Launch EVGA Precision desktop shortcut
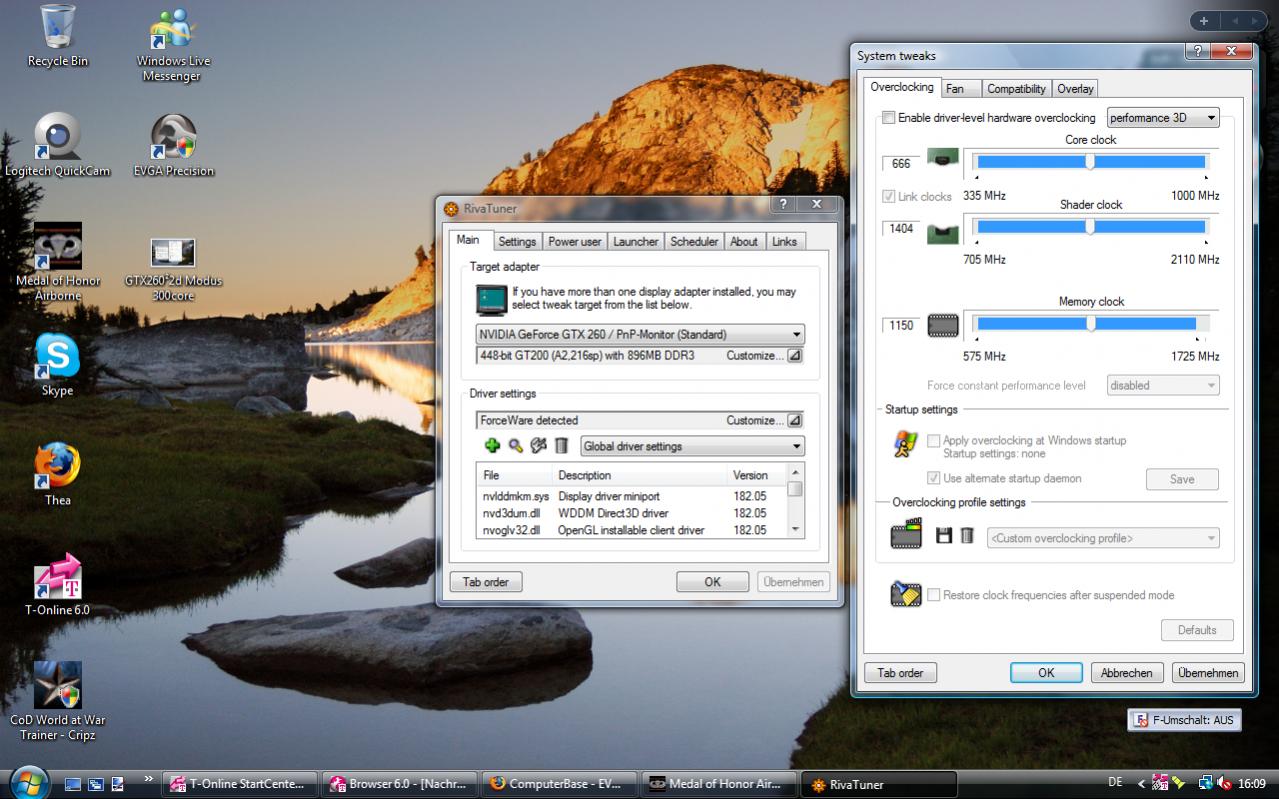 (173, 145)
